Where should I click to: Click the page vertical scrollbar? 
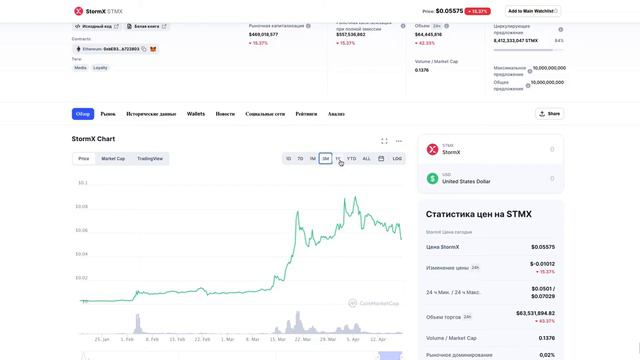pos(638,347)
